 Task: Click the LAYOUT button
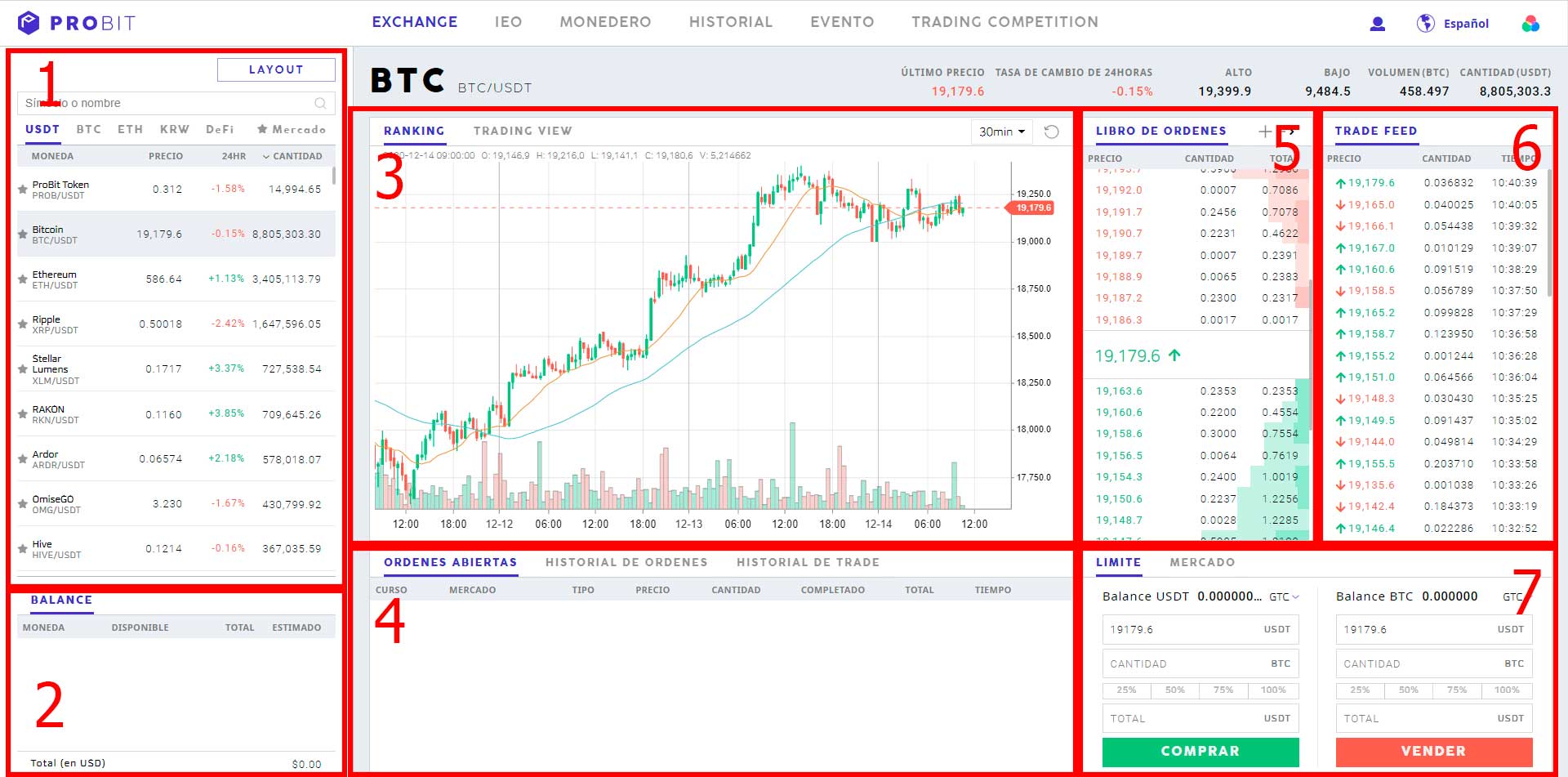tap(276, 69)
